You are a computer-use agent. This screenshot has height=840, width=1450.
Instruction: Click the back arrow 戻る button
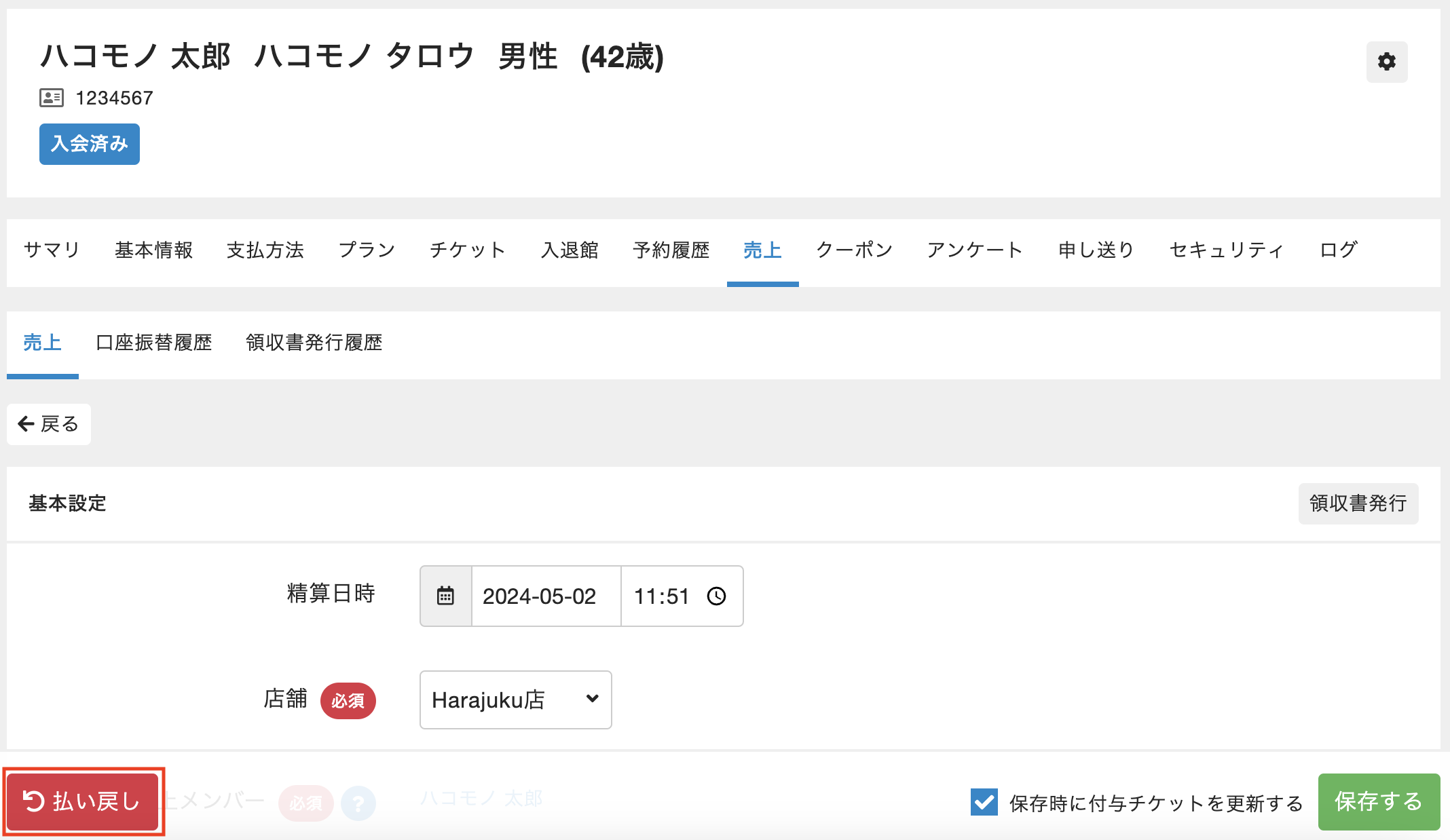point(49,424)
